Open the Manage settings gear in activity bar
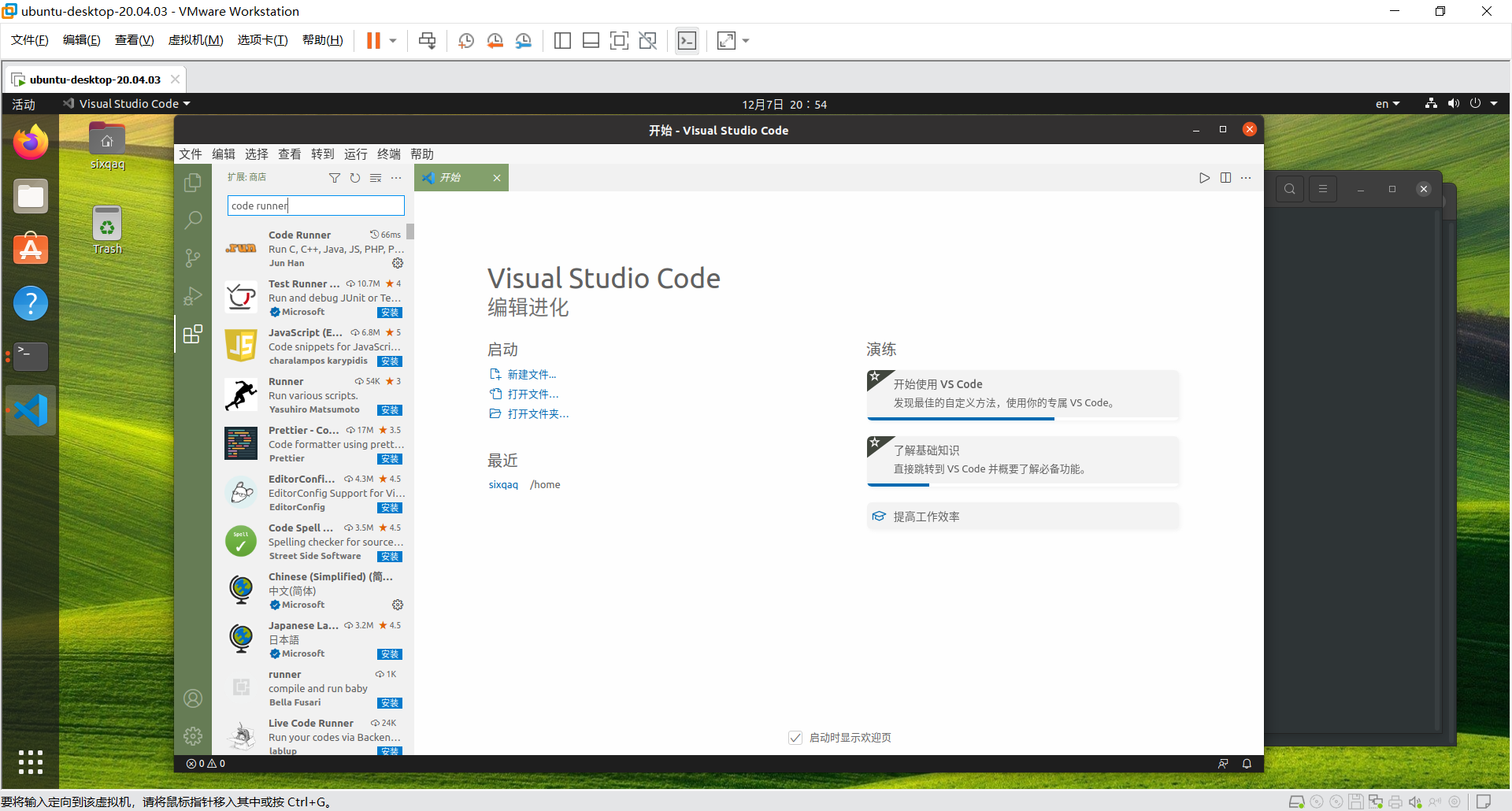The width and height of the screenshot is (1512, 811). pos(193,735)
